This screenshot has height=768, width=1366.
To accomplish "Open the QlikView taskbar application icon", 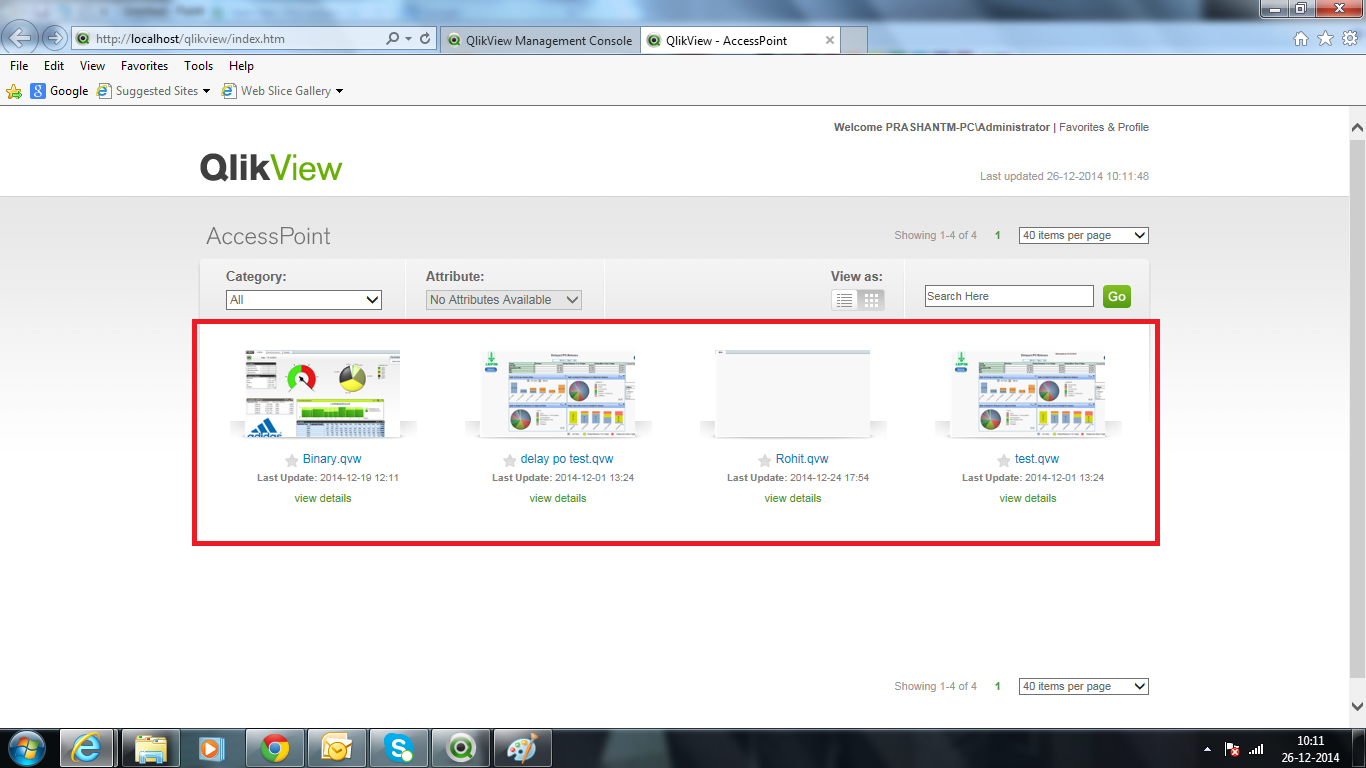I will coord(462,748).
